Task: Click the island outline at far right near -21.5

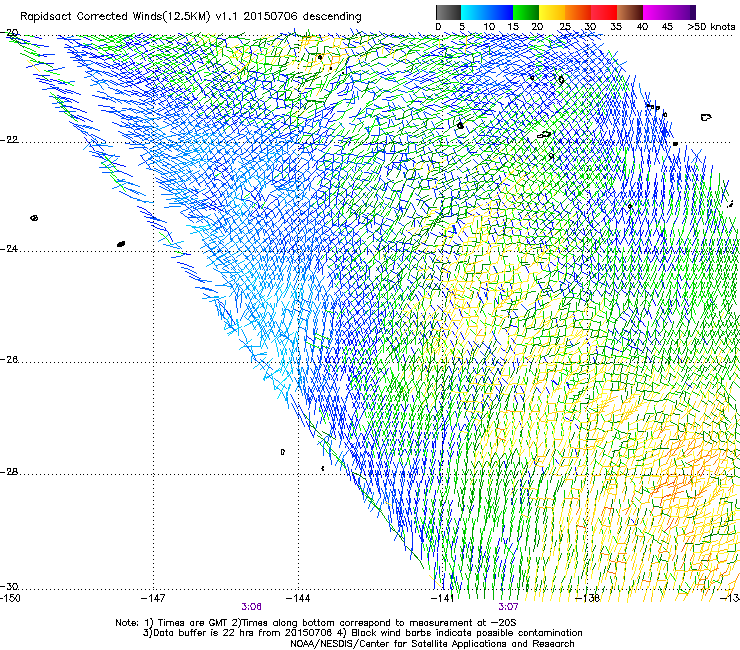Action: 706,117
